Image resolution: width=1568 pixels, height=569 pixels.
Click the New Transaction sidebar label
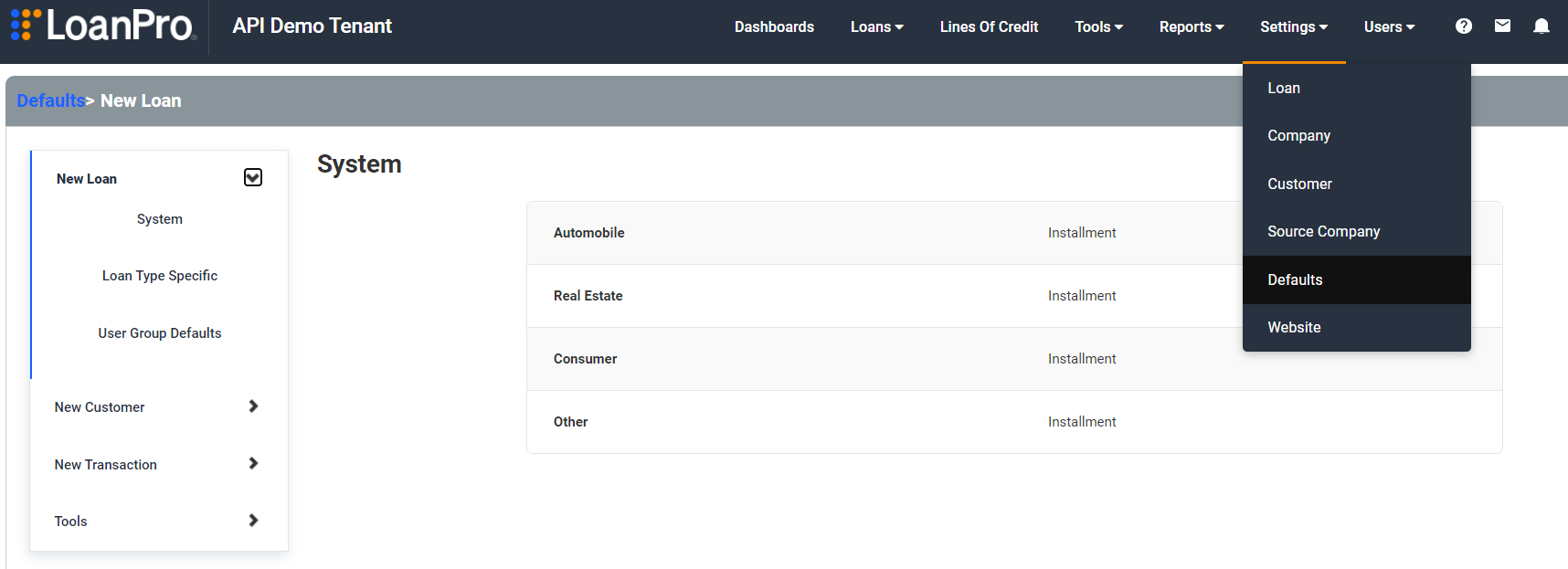click(x=106, y=465)
